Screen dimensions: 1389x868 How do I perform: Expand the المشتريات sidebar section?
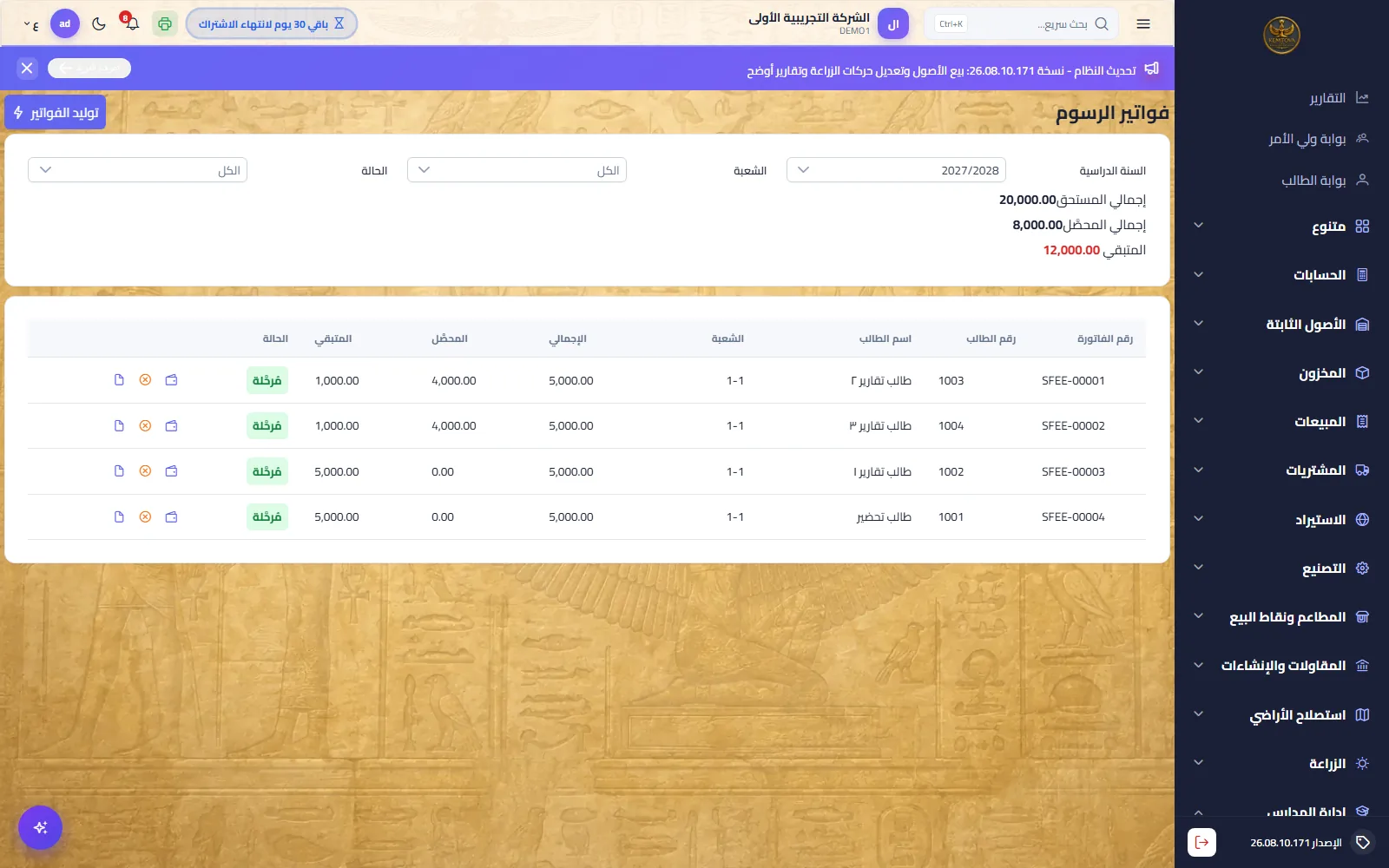[1281, 470]
